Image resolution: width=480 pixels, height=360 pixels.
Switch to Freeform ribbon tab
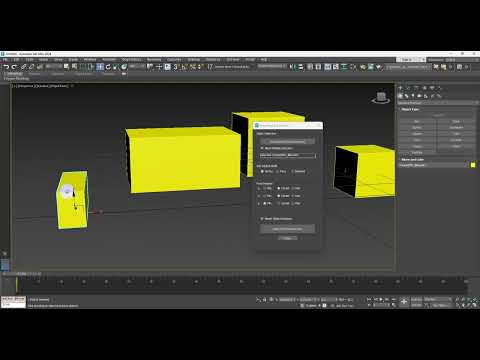pyautogui.click(x=34, y=74)
